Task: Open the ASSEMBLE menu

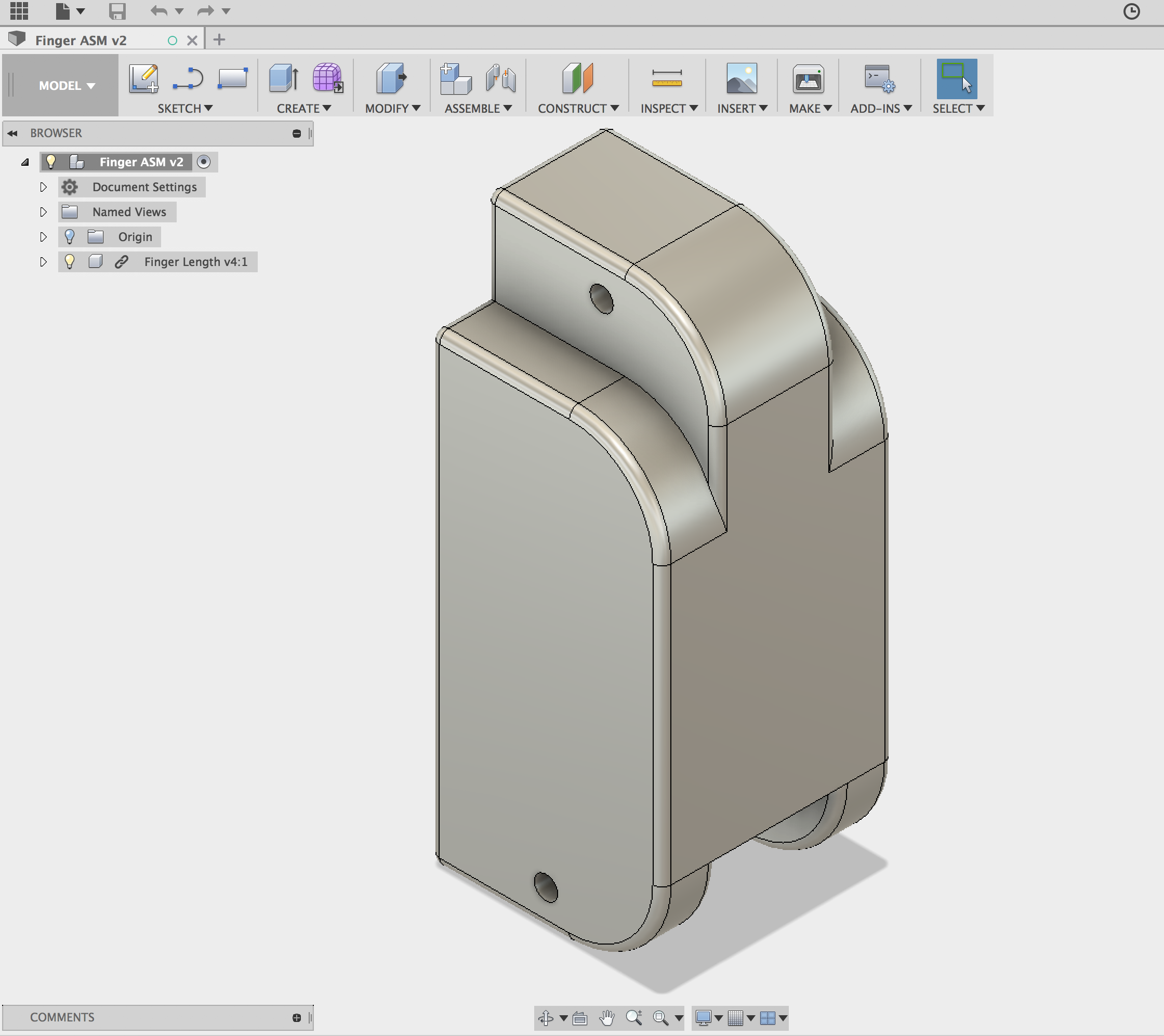Action: click(x=478, y=108)
